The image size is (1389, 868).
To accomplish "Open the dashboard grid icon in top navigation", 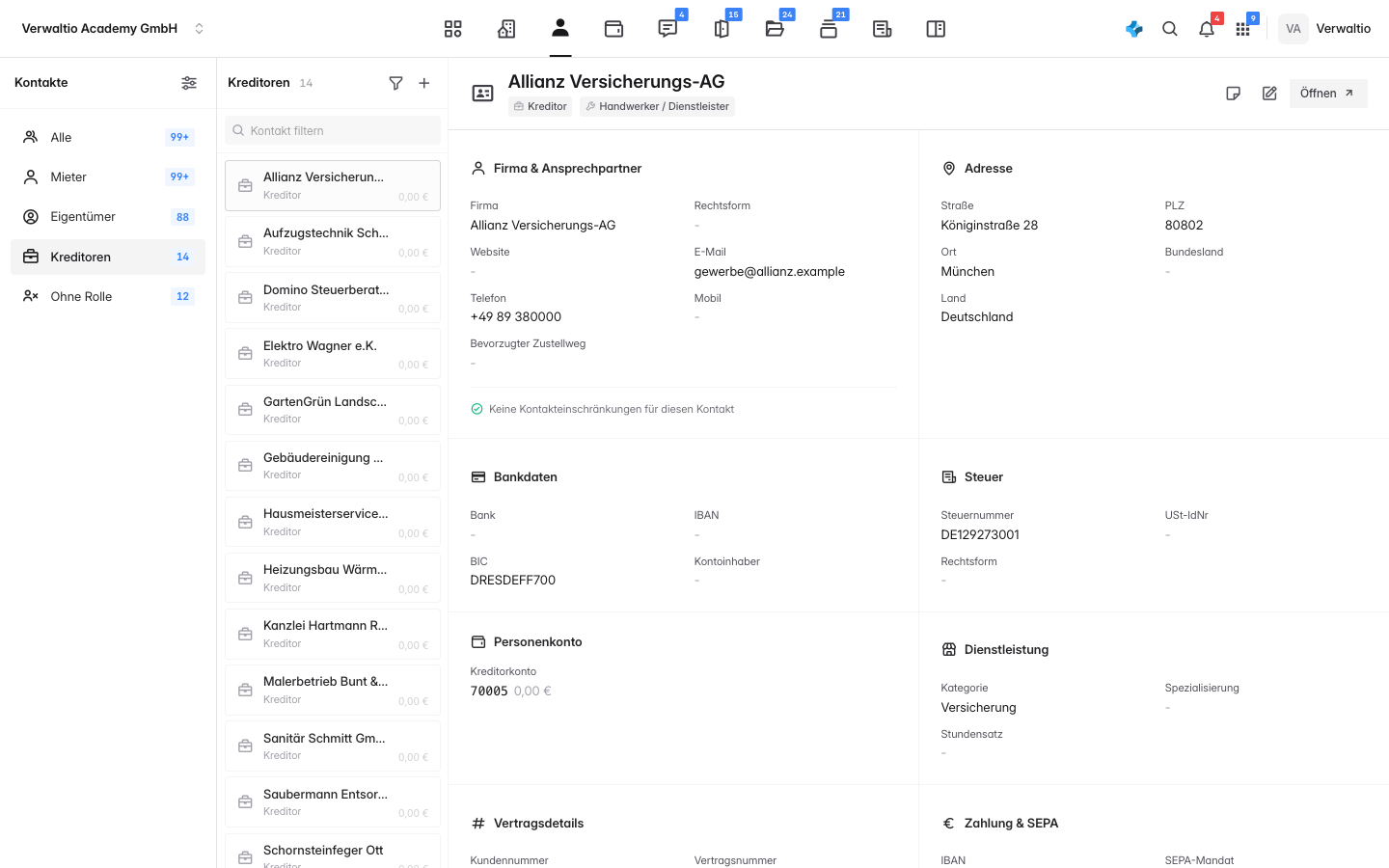I will tap(453, 29).
